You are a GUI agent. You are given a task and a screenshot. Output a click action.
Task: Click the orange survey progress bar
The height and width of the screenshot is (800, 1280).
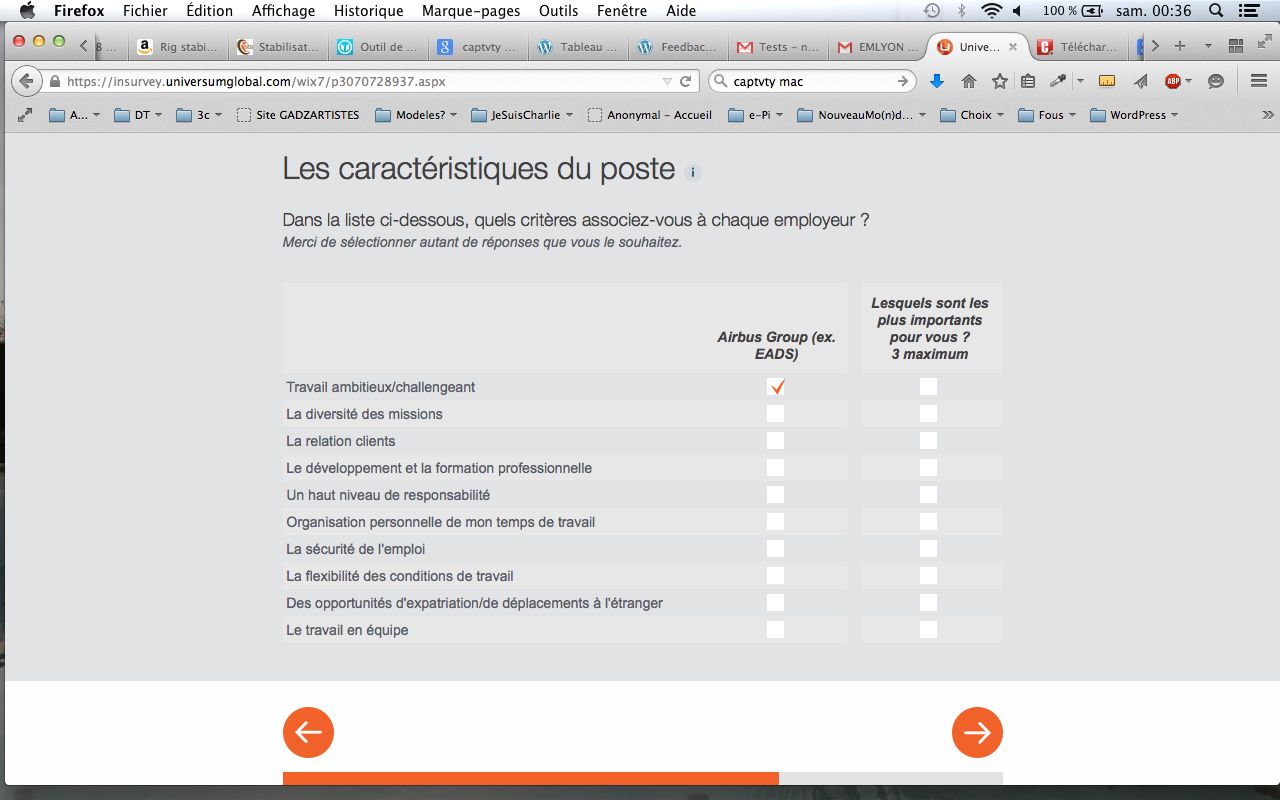click(531, 778)
